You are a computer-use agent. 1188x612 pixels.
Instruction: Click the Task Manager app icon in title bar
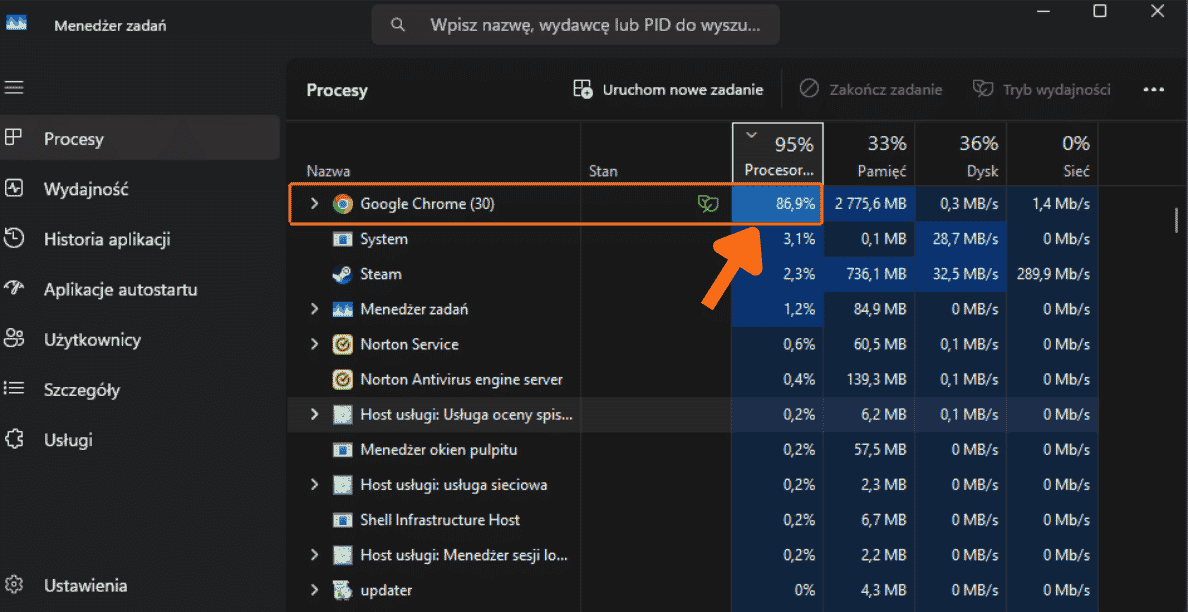(16, 23)
